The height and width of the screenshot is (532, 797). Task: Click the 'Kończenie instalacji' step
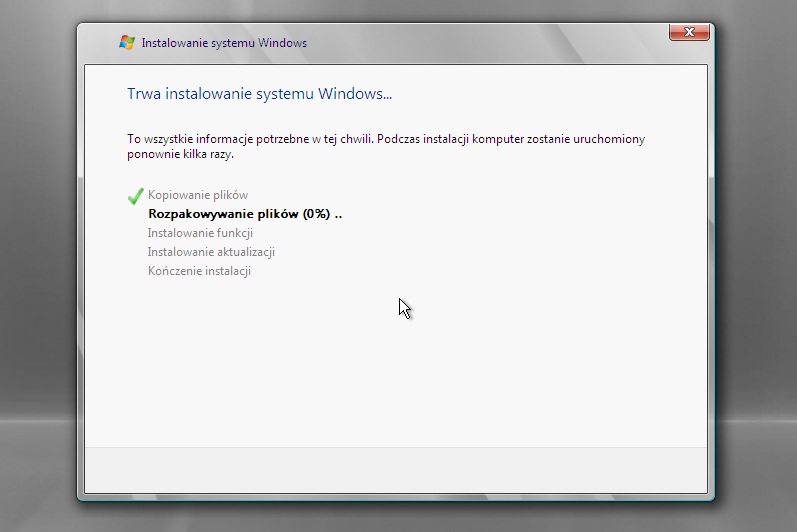199,271
